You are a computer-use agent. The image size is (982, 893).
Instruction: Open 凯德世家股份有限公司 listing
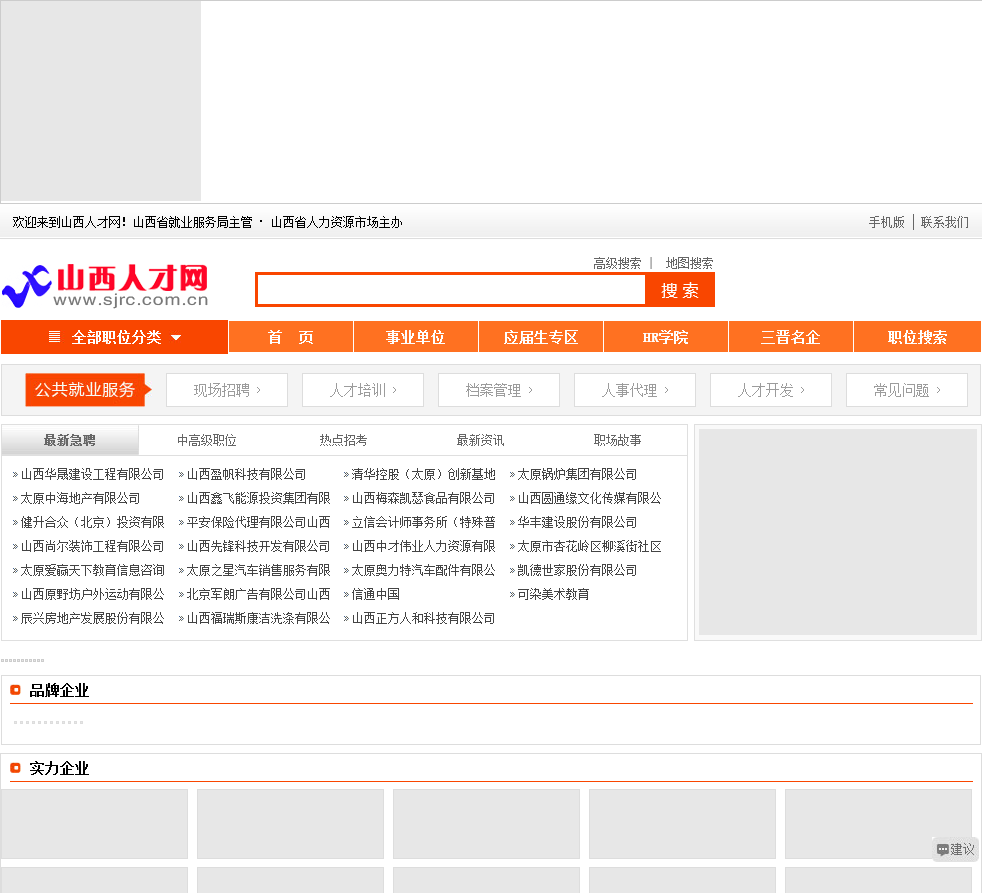click(577, 570)
